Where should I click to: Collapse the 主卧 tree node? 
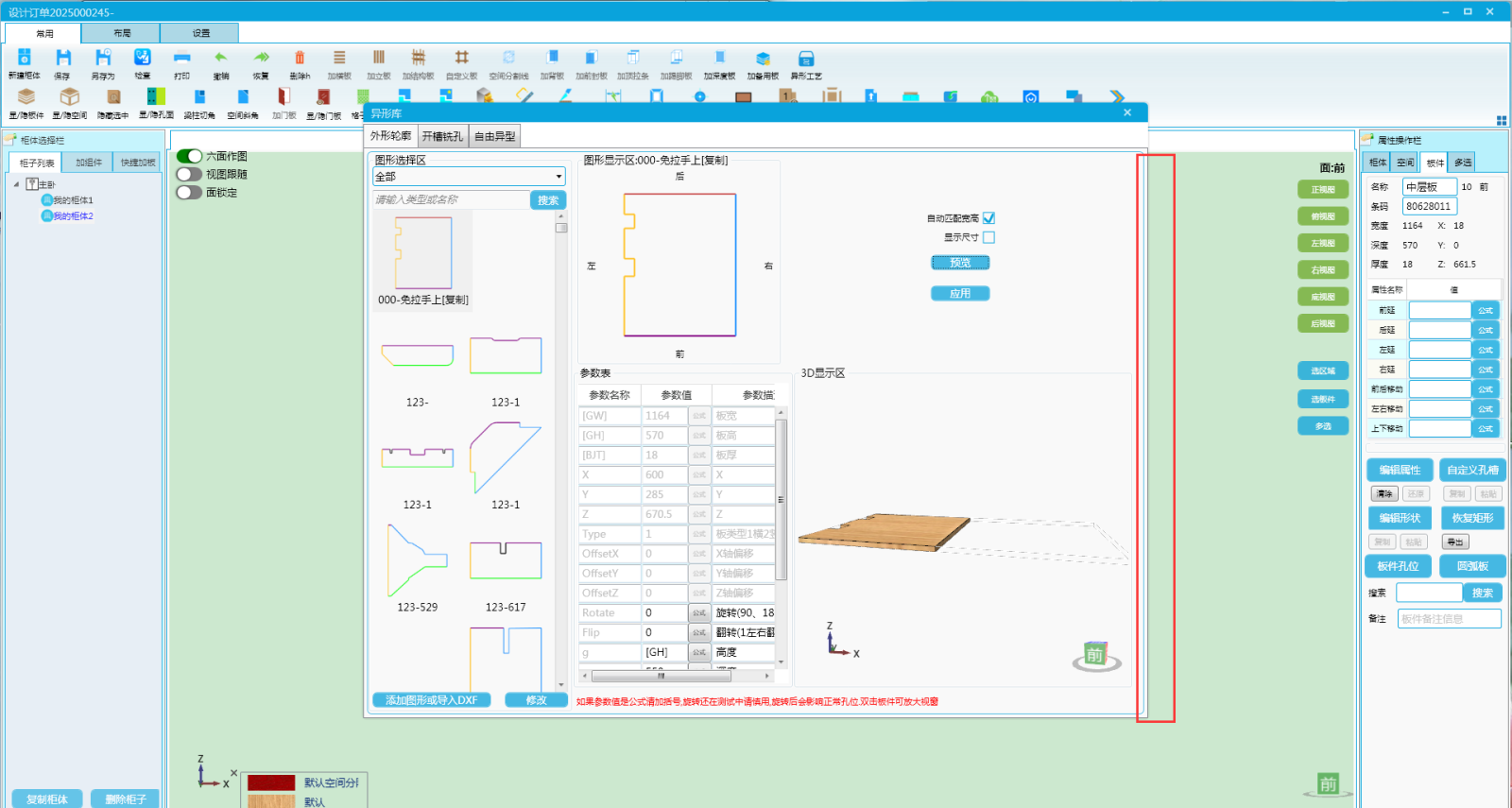(16, 184)
